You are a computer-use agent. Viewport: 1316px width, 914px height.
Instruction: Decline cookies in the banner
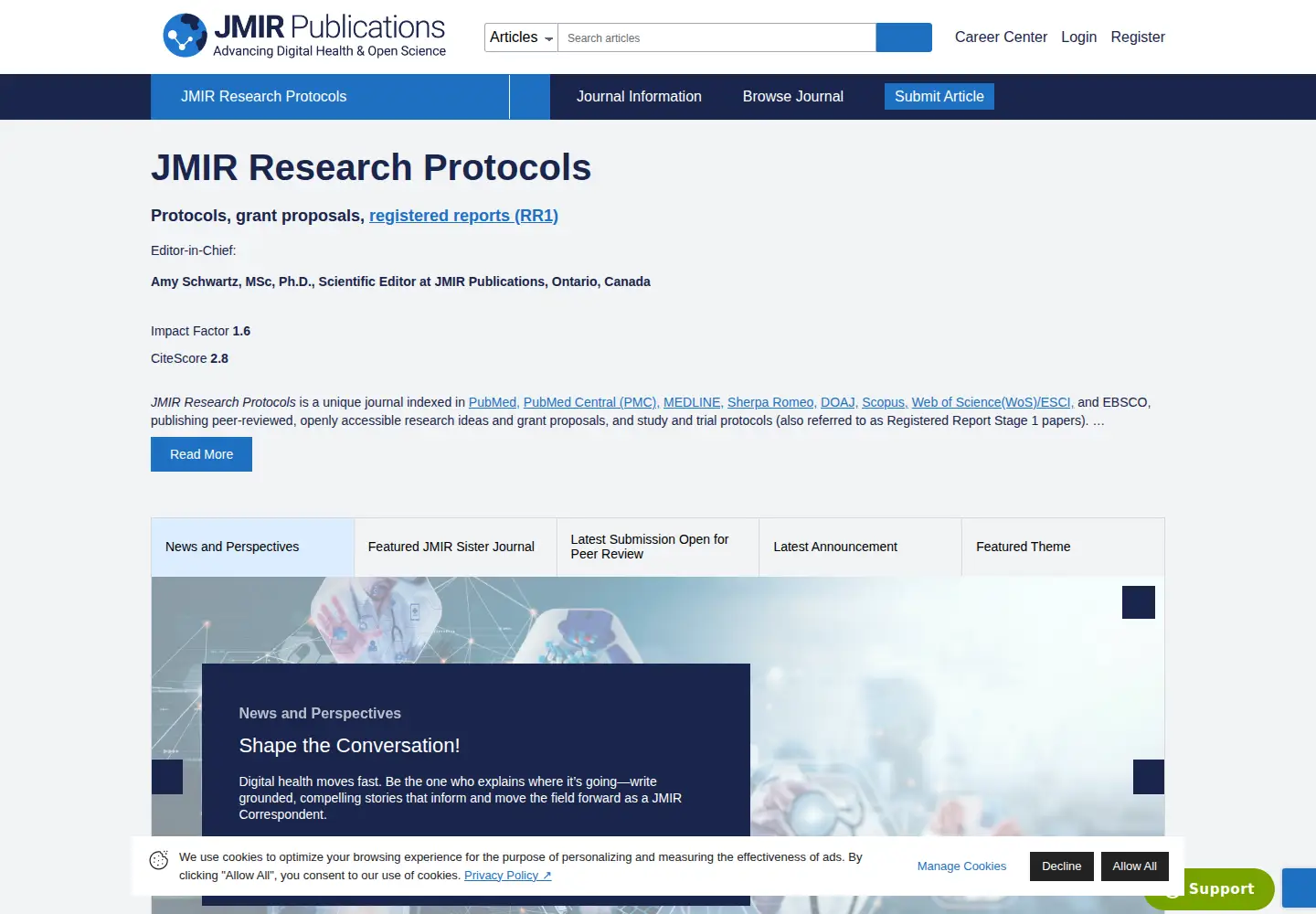pos(1062,866)
